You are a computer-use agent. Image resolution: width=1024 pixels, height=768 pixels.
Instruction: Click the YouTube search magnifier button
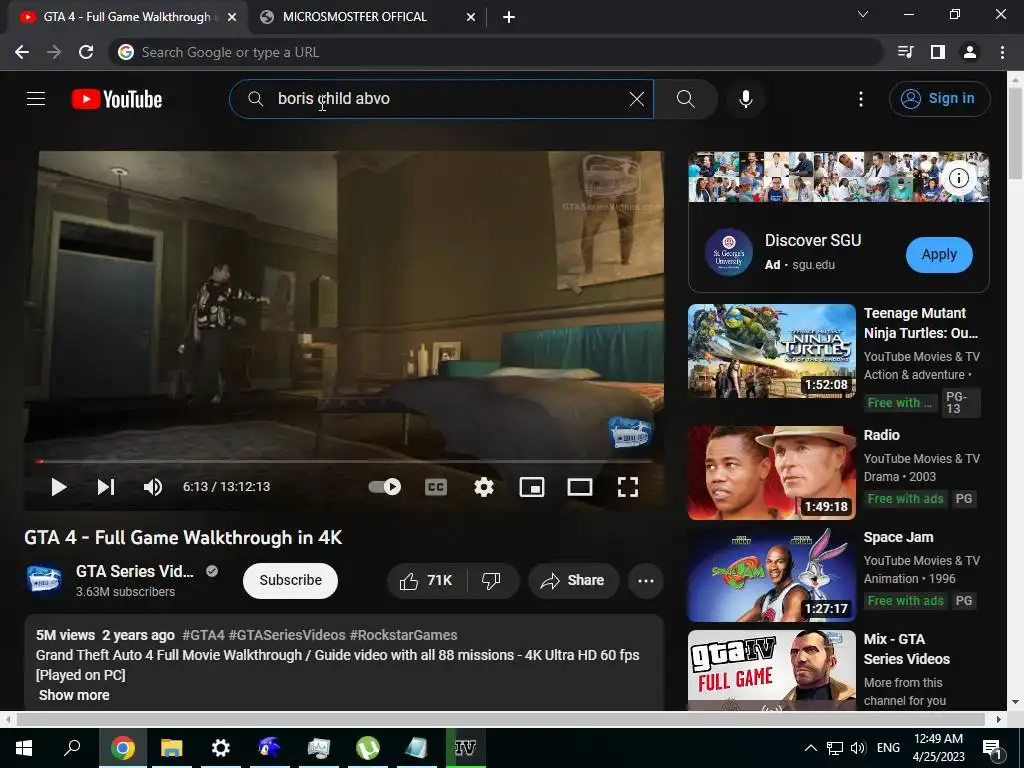click(685, 99)
